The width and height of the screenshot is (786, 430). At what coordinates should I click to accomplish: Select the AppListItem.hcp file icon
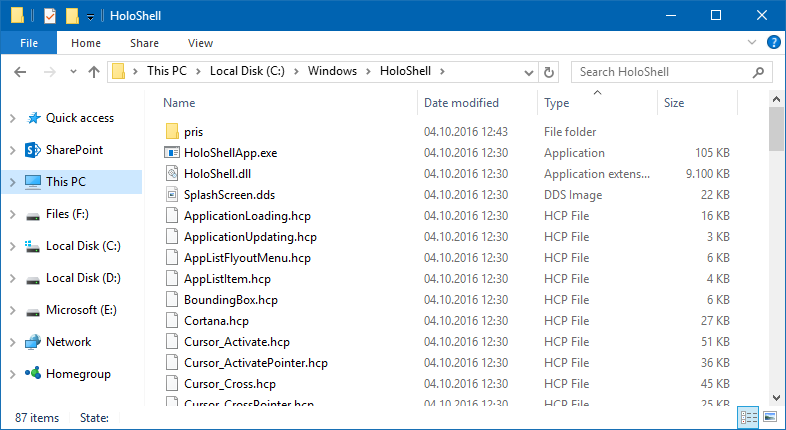coord(172,279)
